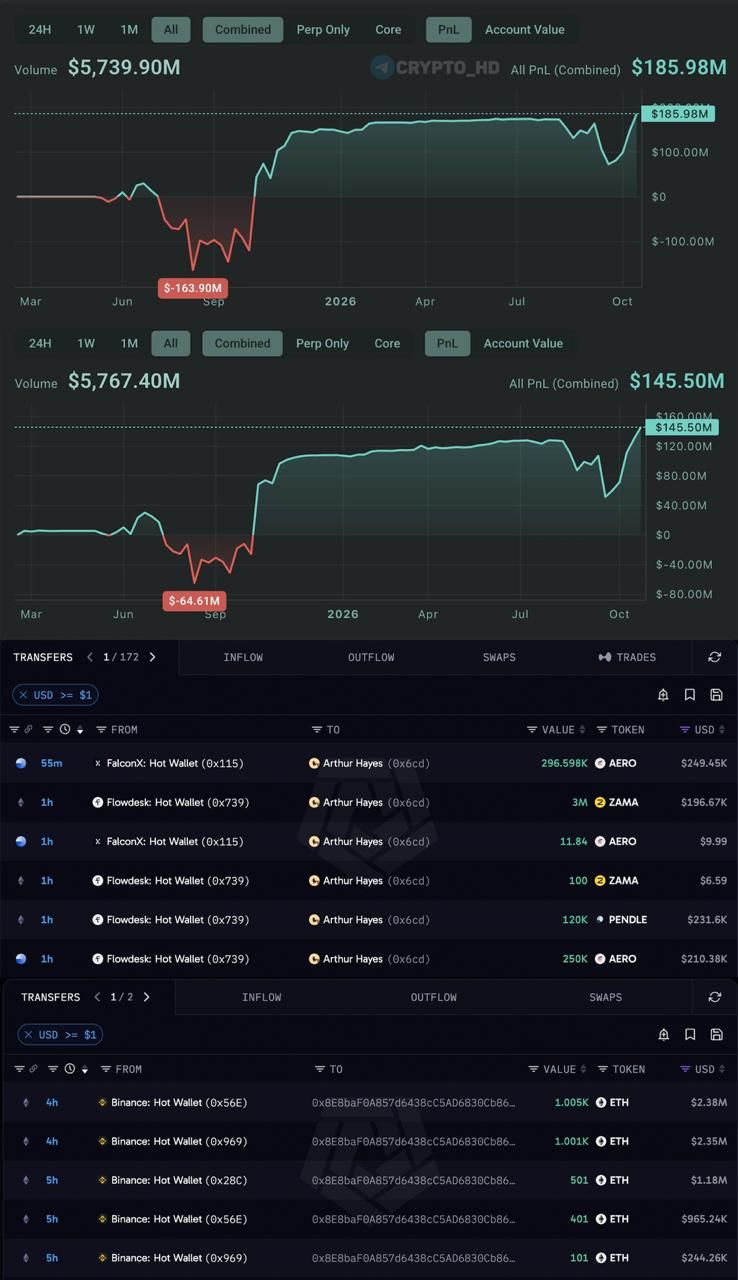Screen dimensions: 738x1280
Task: Toggle PnL view on the $145.50M chart
Action: tap(447, 343)
